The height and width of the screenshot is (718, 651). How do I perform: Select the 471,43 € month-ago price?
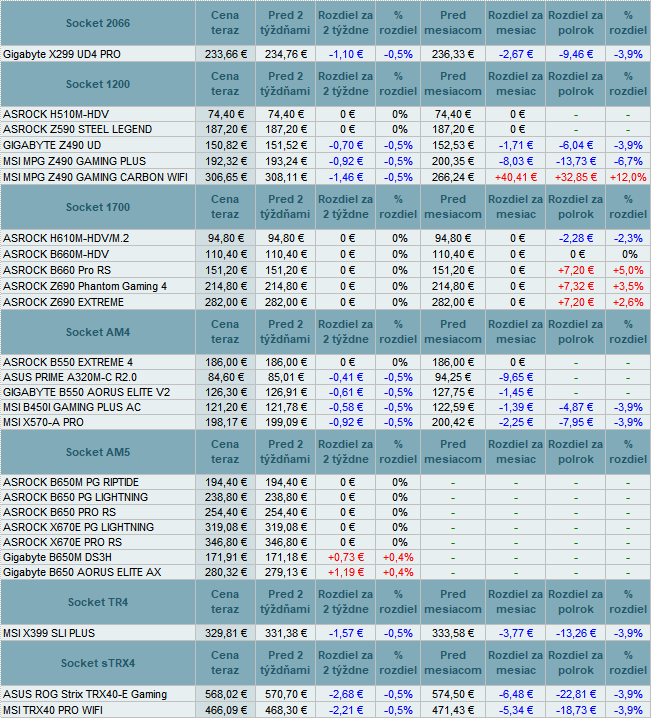point(453,710)
